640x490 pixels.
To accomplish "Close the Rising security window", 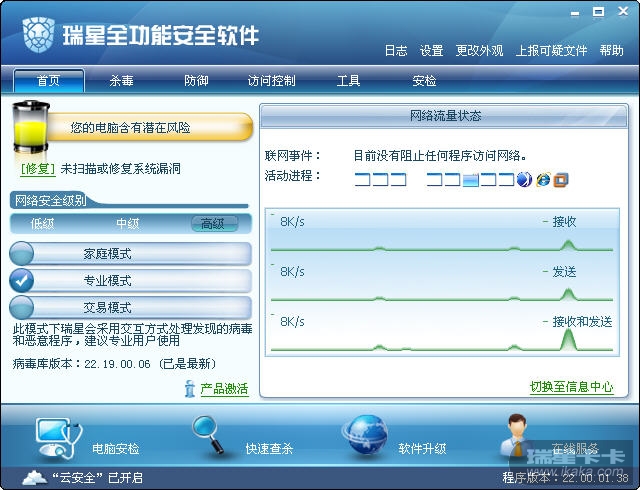I will pos(623,11).
